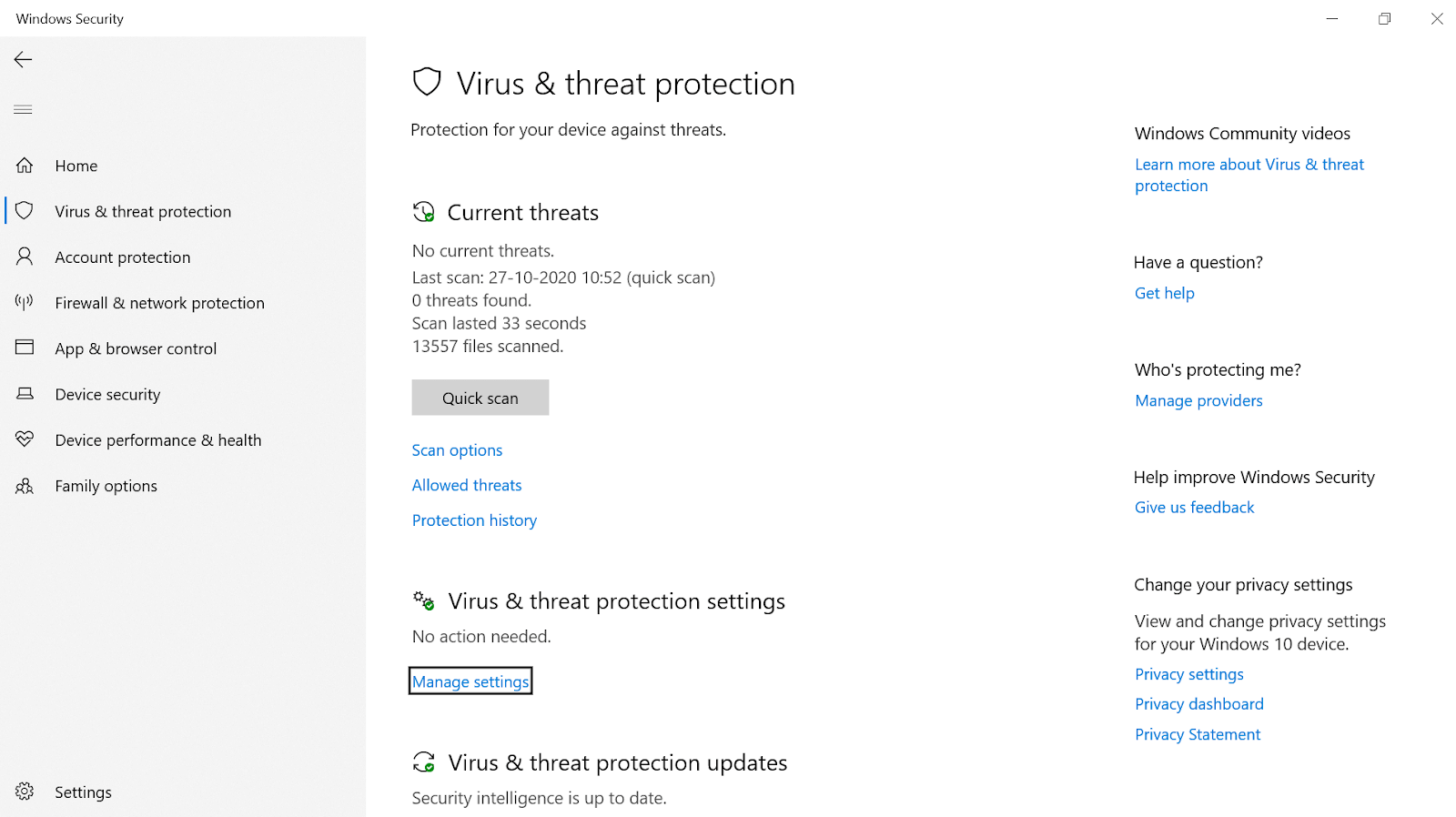Collapse the navigation pane with hamburger menu
The image size is (1456, 817).
(x=23, y=109)
